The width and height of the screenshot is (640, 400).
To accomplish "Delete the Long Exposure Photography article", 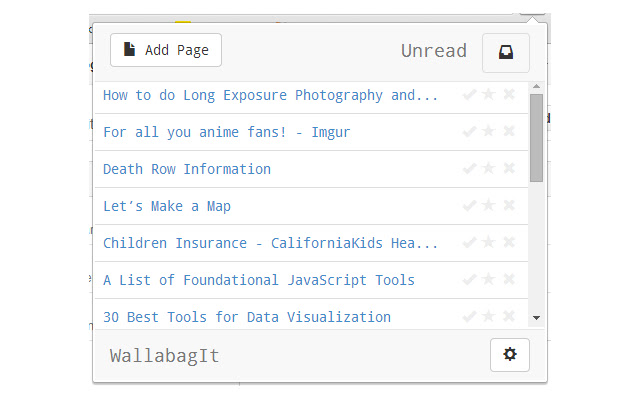I will (509, 95).
